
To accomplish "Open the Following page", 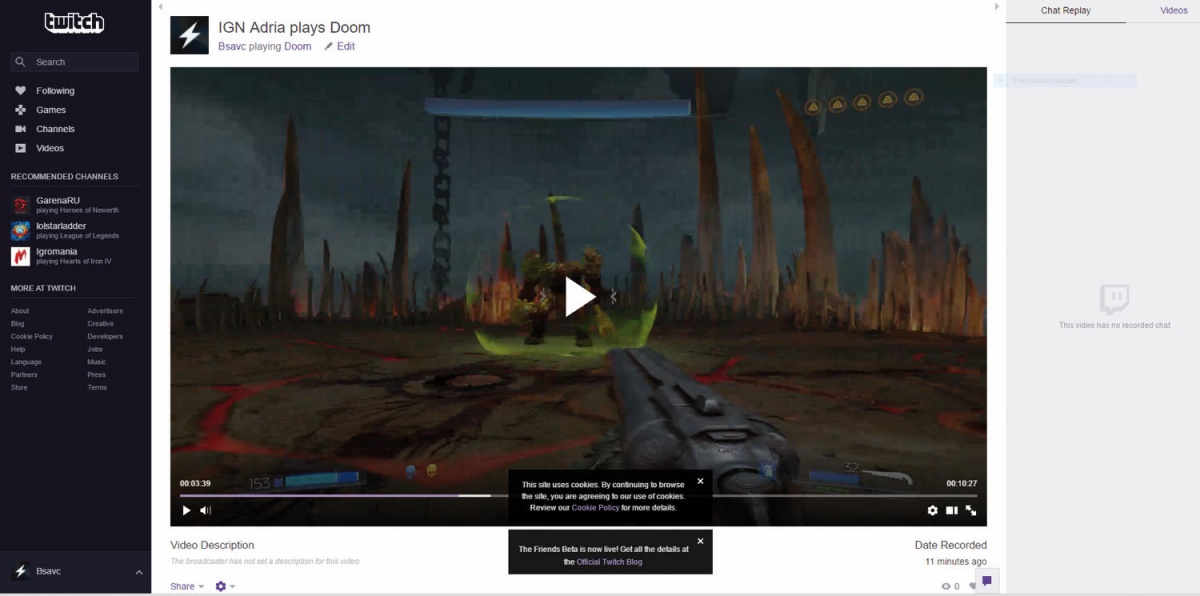I will 55,91.
